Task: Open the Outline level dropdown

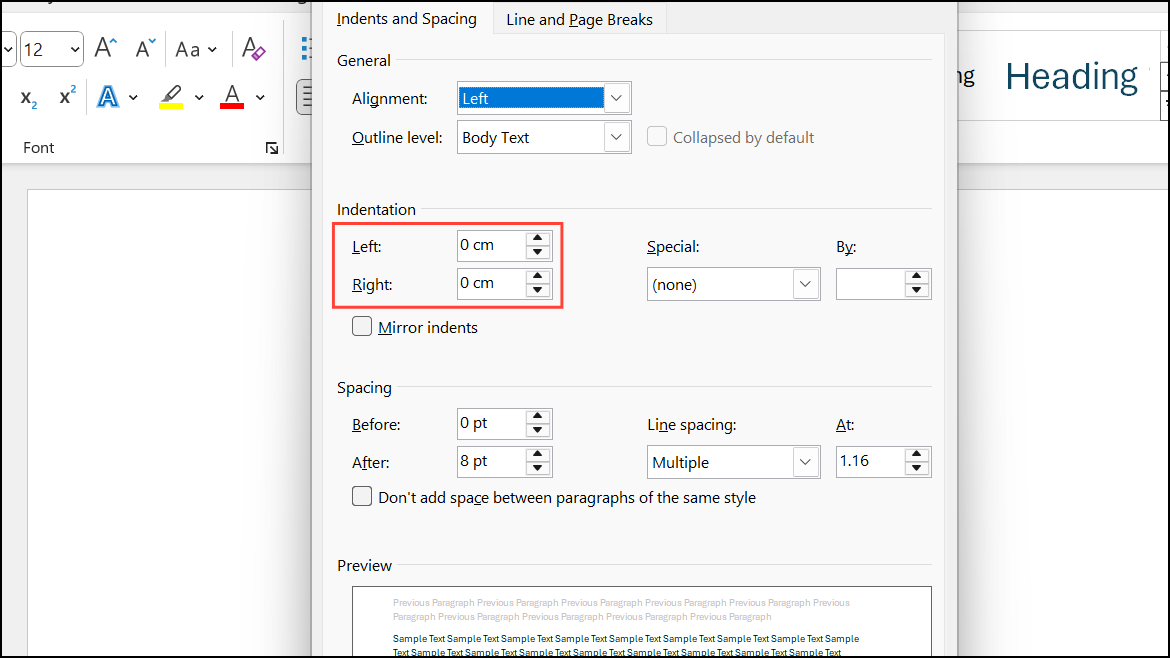Action: pos(617,137)
